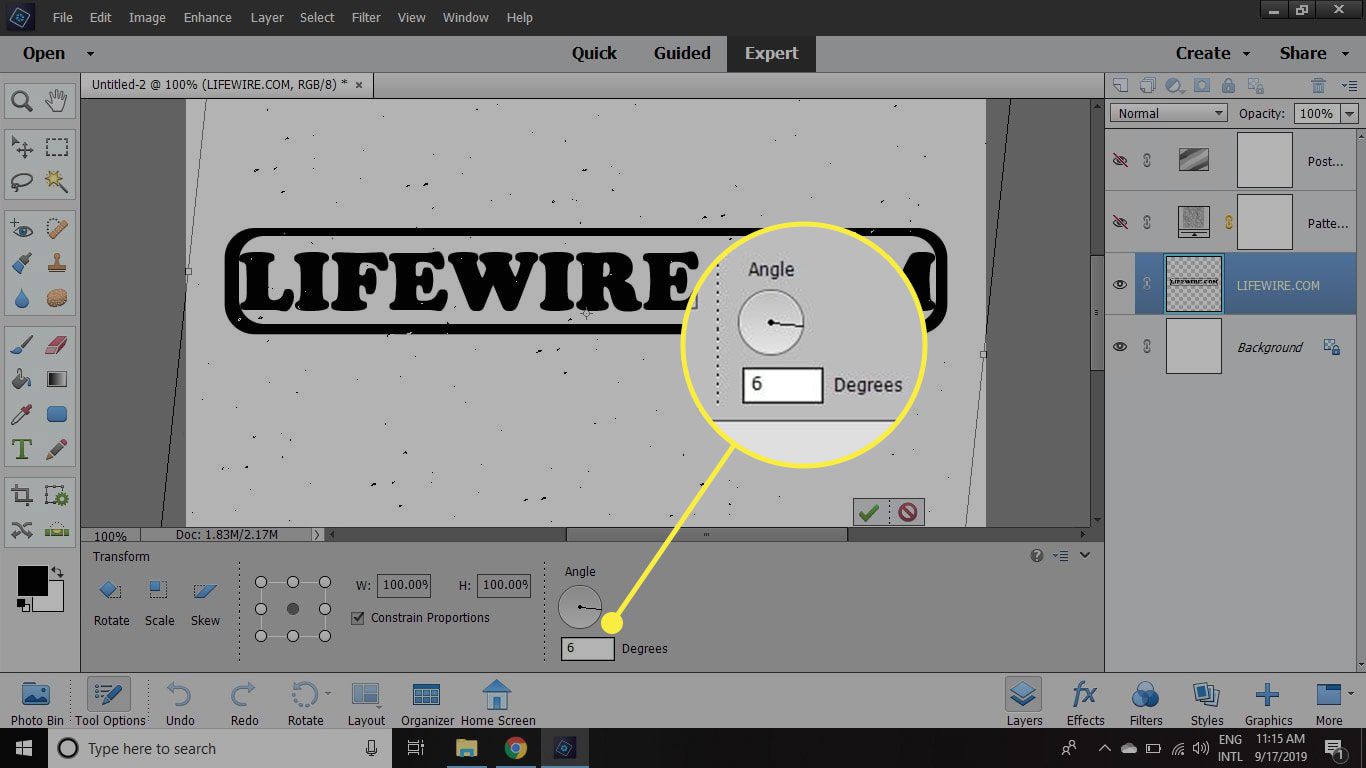1366x768 pixels.
Task: Toggle link on the Post... layer
Action: click(1147, 161)
